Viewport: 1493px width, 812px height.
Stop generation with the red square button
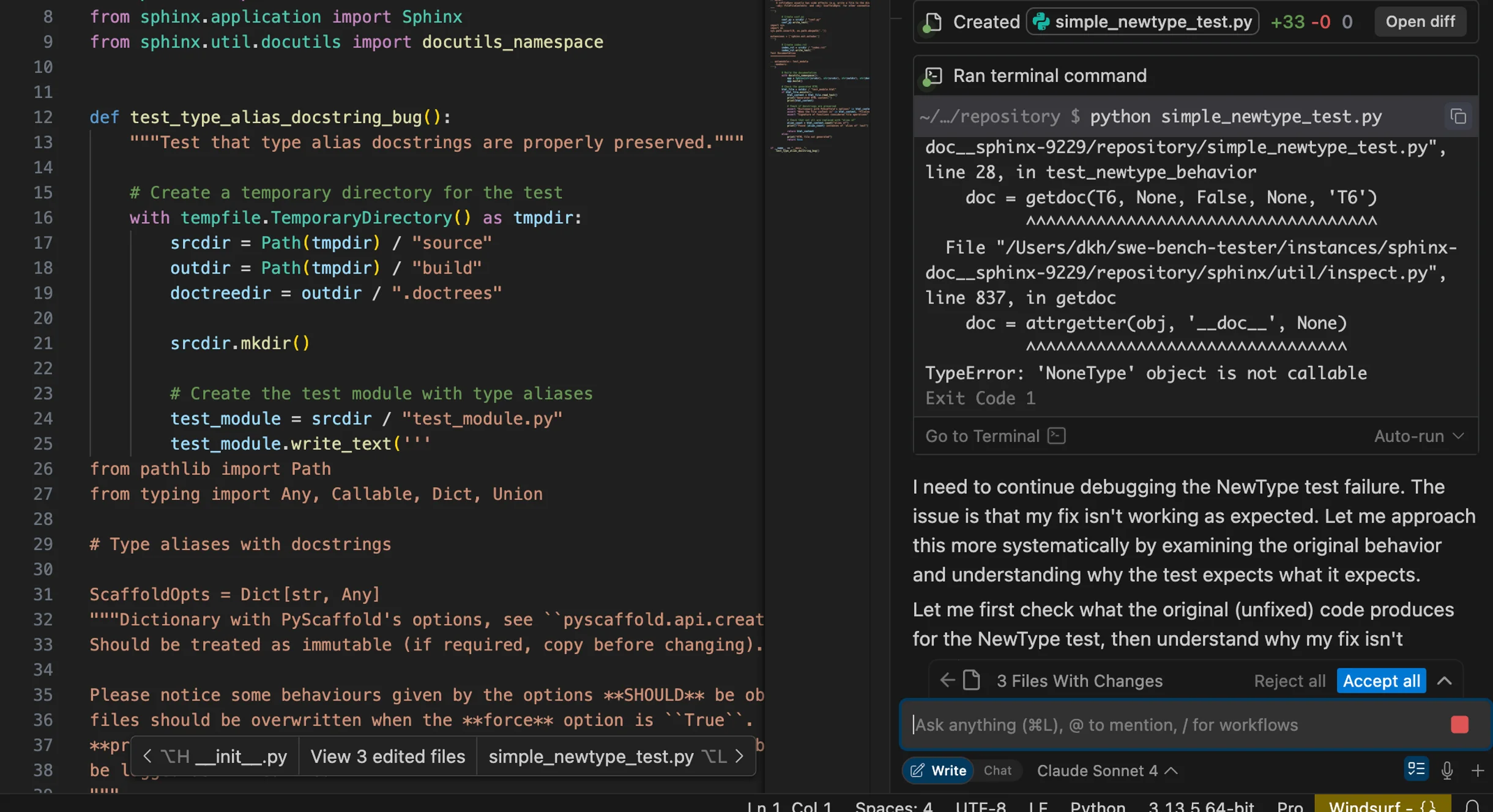1459,724
